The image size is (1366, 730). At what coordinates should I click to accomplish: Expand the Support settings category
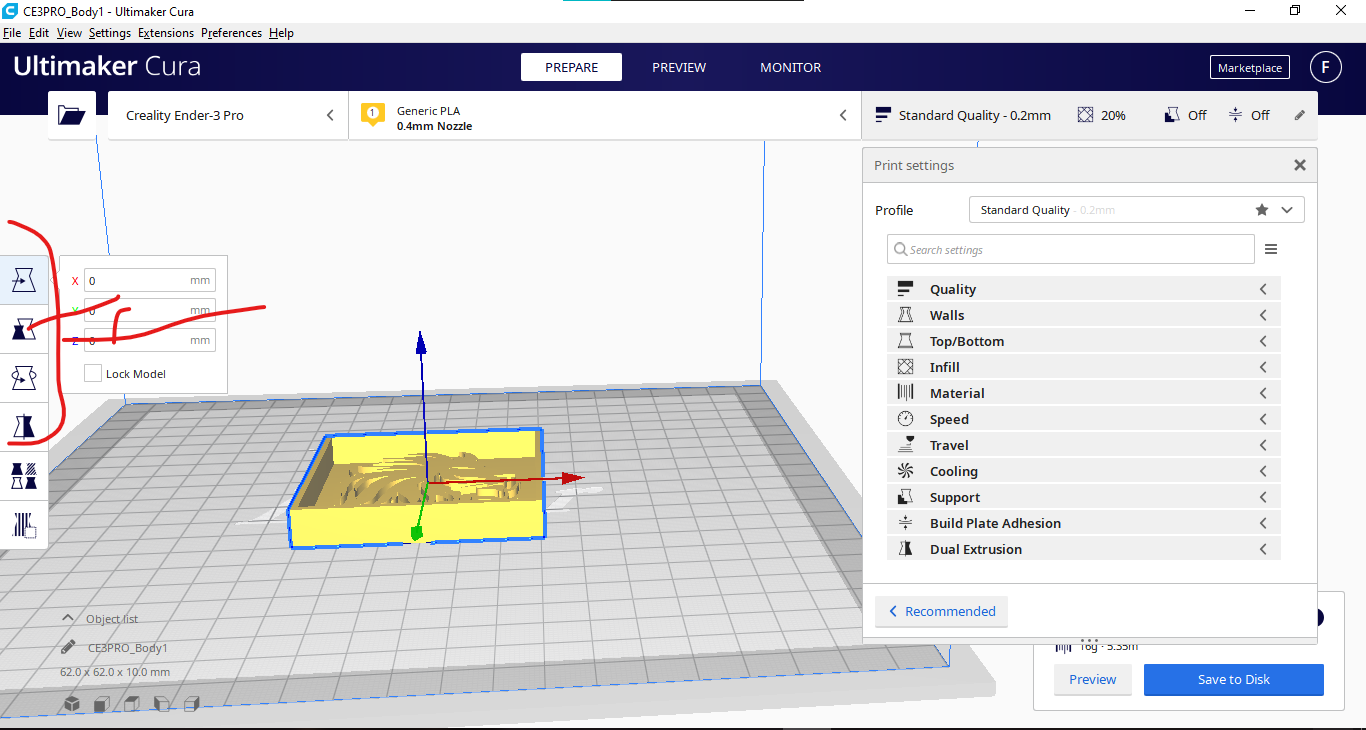point(1083,497)
